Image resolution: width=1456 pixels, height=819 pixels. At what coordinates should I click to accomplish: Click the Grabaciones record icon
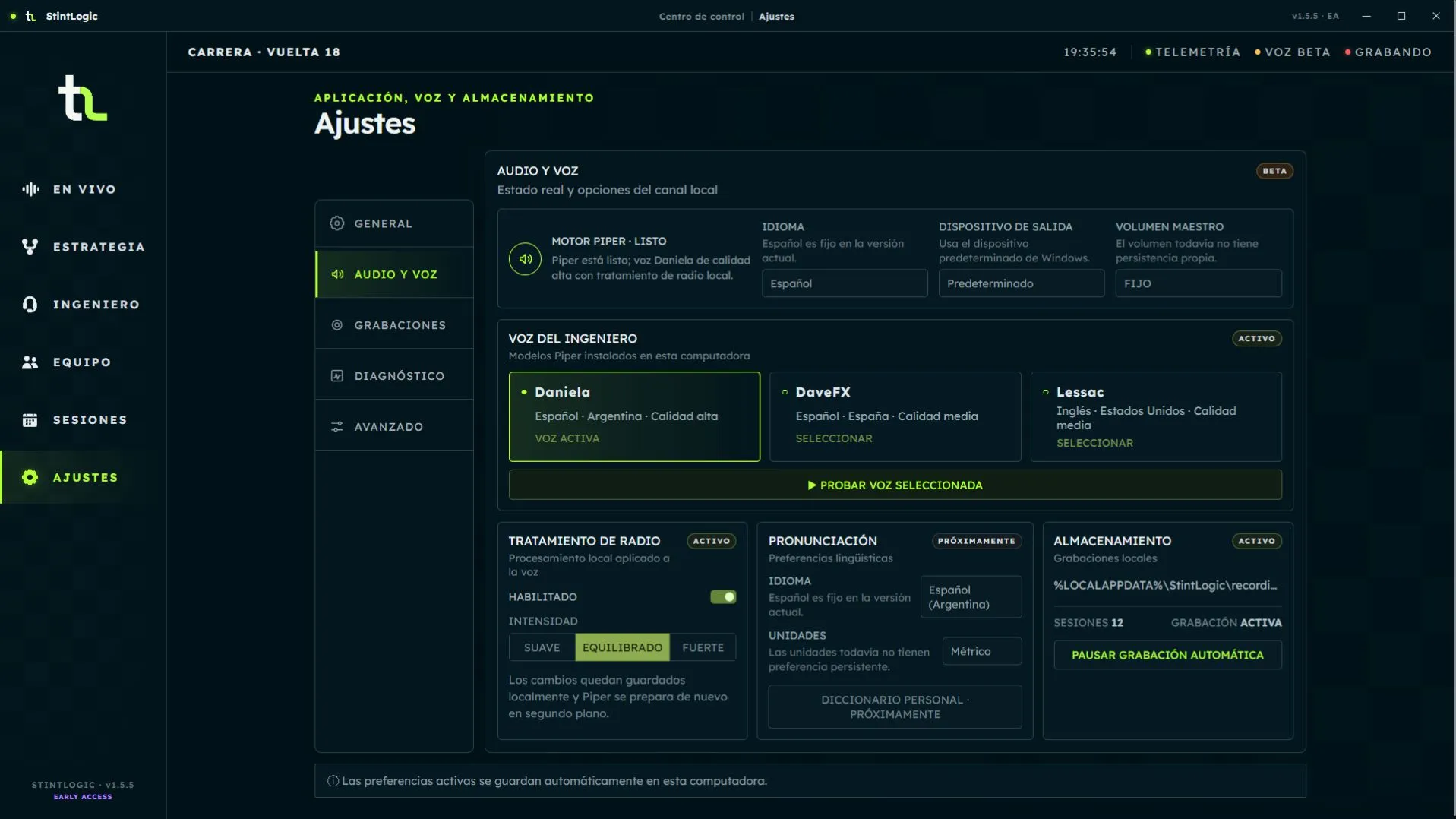[x=337, y=325]
